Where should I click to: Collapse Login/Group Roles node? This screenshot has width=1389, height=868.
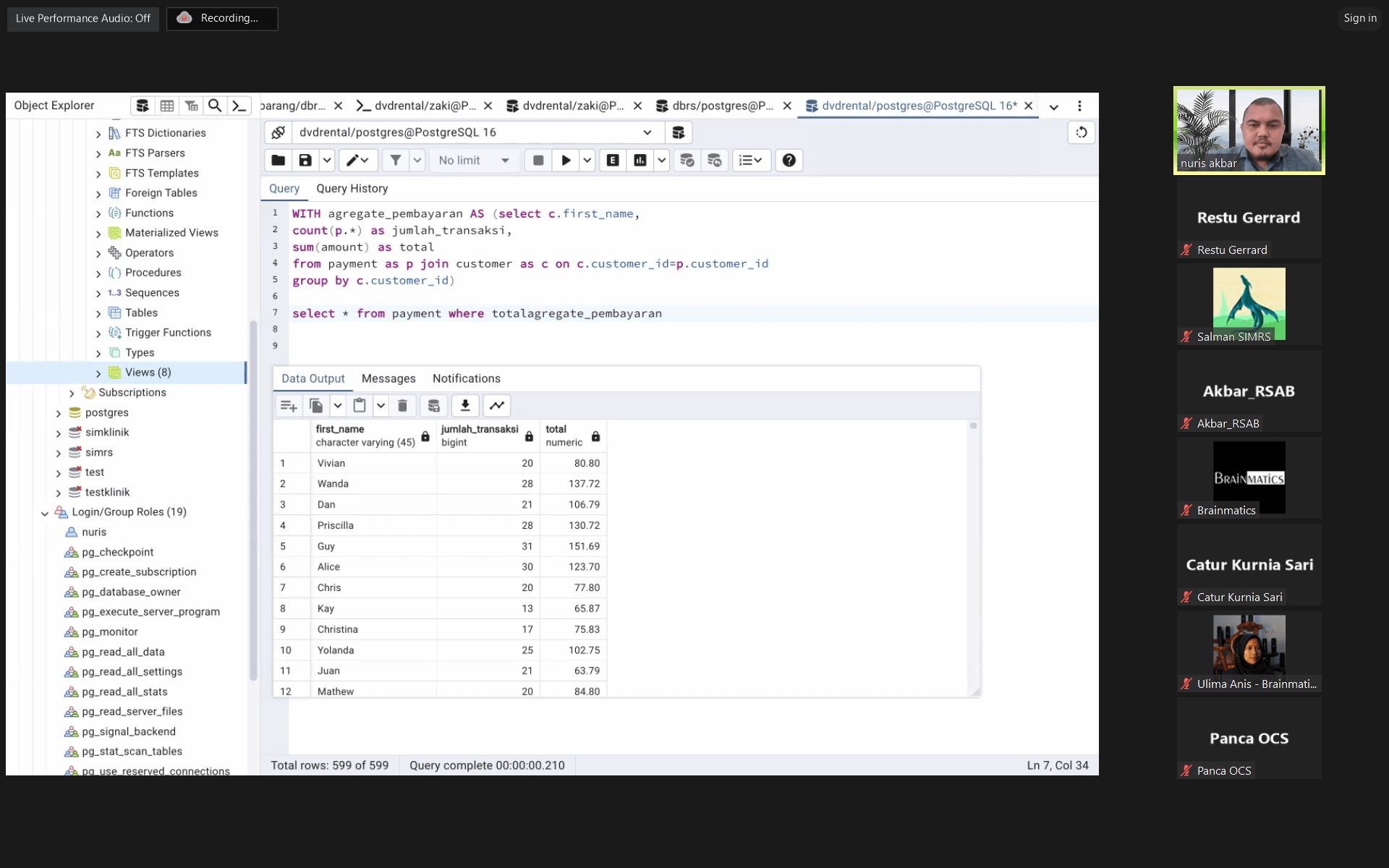coord(45,513)
